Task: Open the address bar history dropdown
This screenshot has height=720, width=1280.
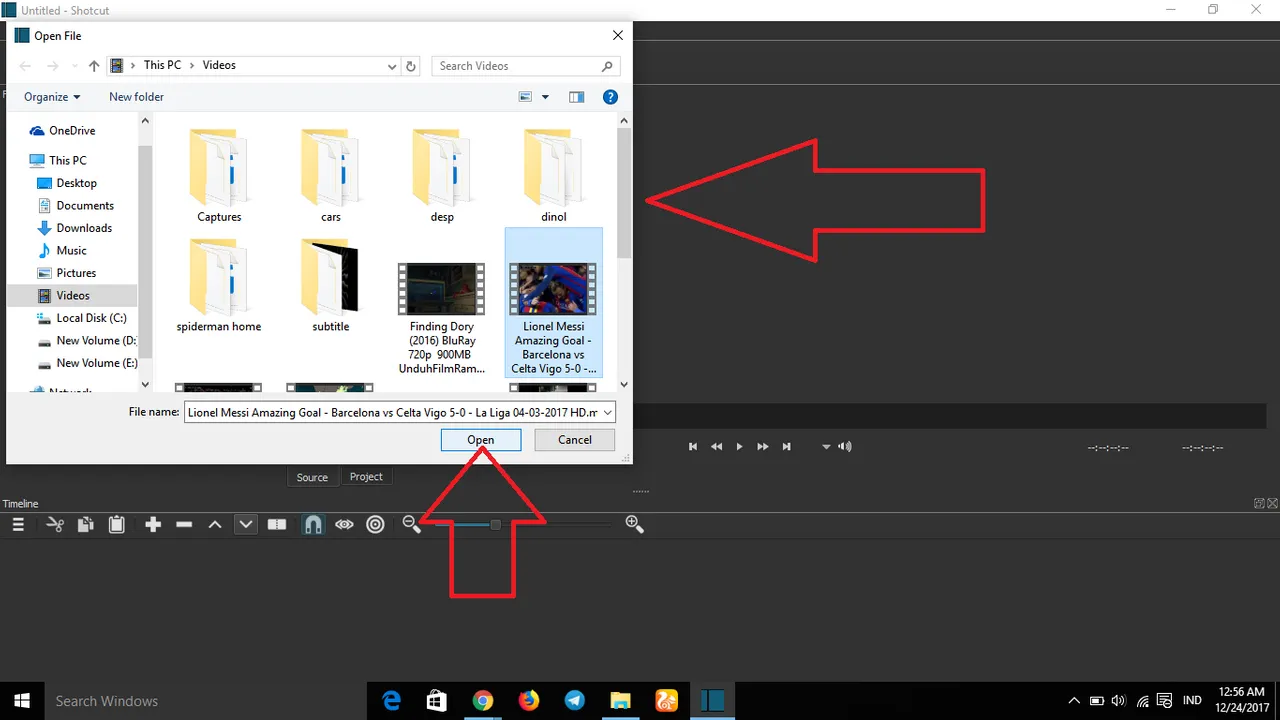Action: (x=392, y=66)
